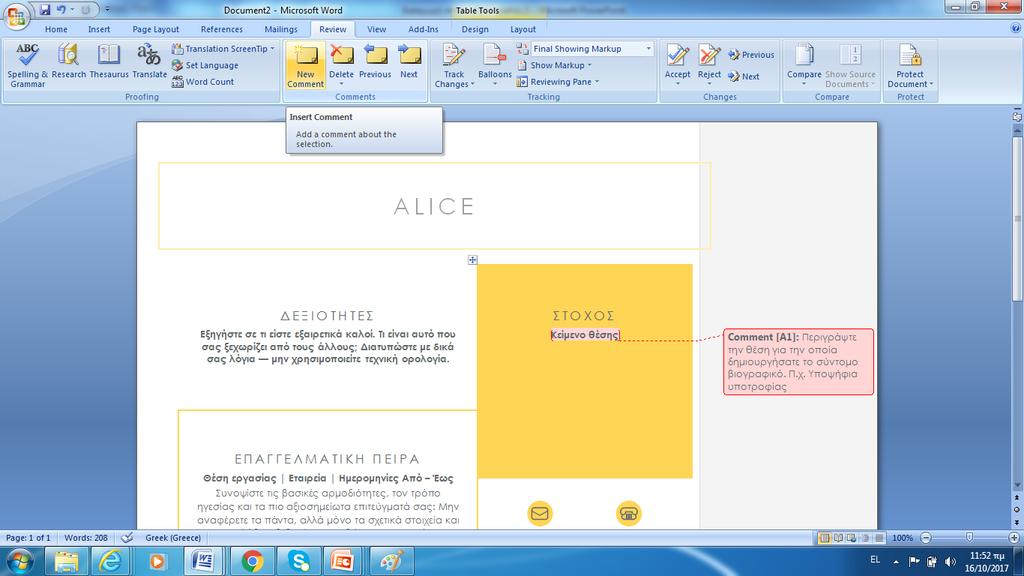
Task: Switch to References tab
Action: click(221, 29)
